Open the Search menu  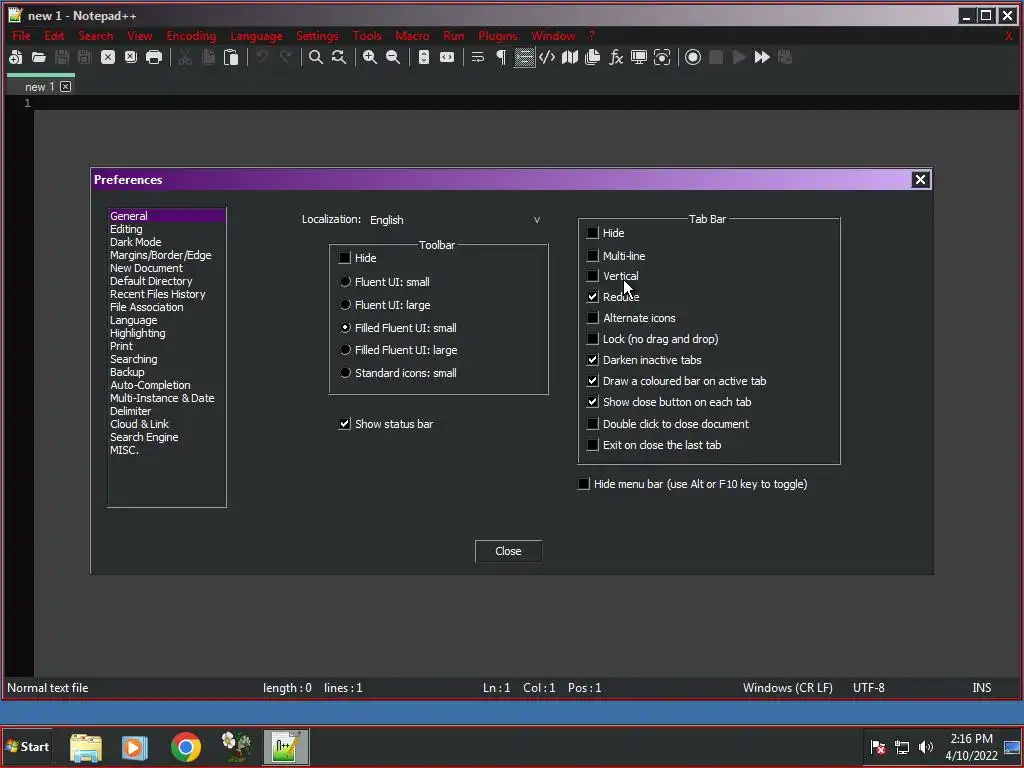coord(95,36)
